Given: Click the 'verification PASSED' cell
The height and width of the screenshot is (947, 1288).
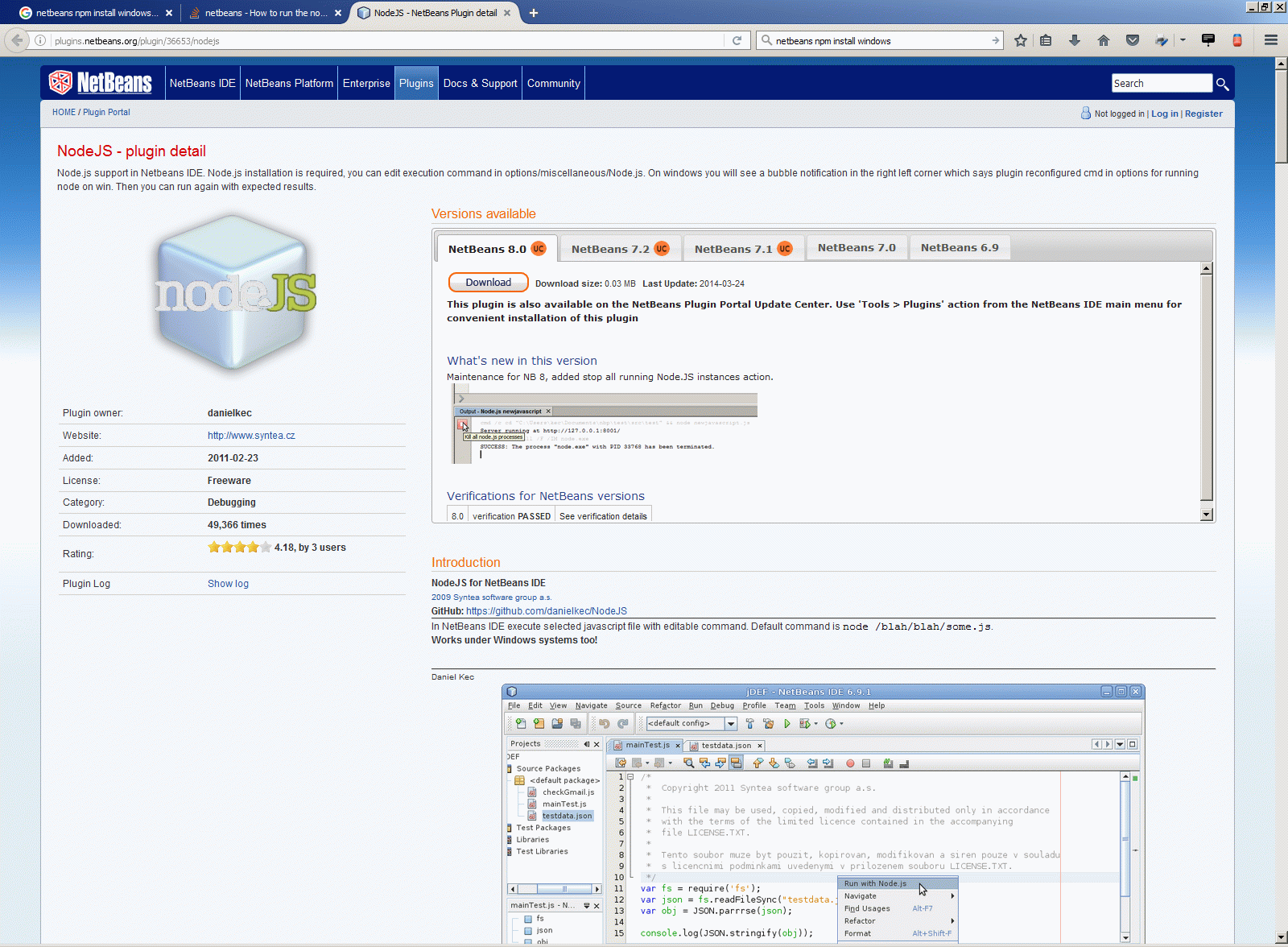Looking at the screenshot, I should click(512, 516).
